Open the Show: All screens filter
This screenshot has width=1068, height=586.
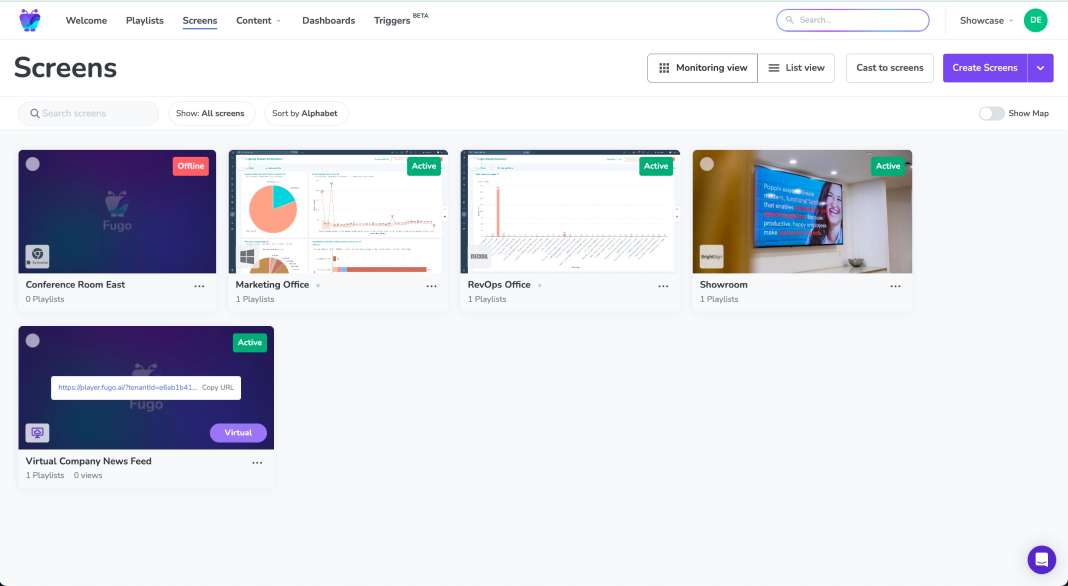(211, 113)
